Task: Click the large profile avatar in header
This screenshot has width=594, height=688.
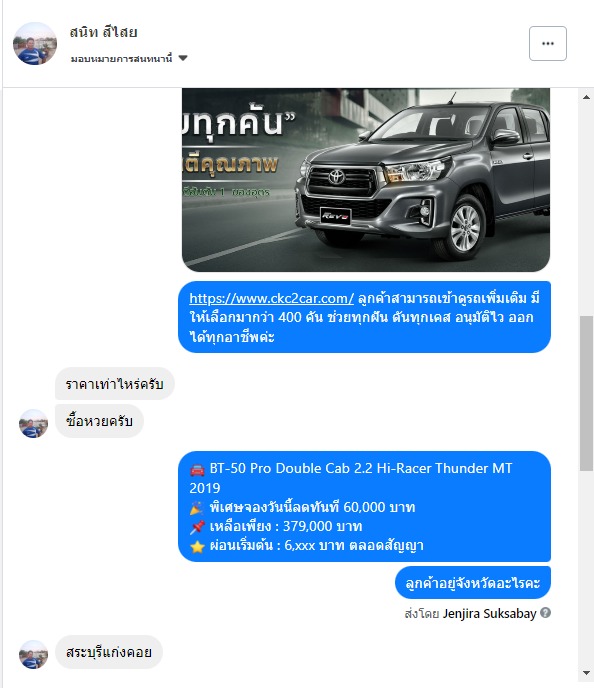Action: click(35, 43)
